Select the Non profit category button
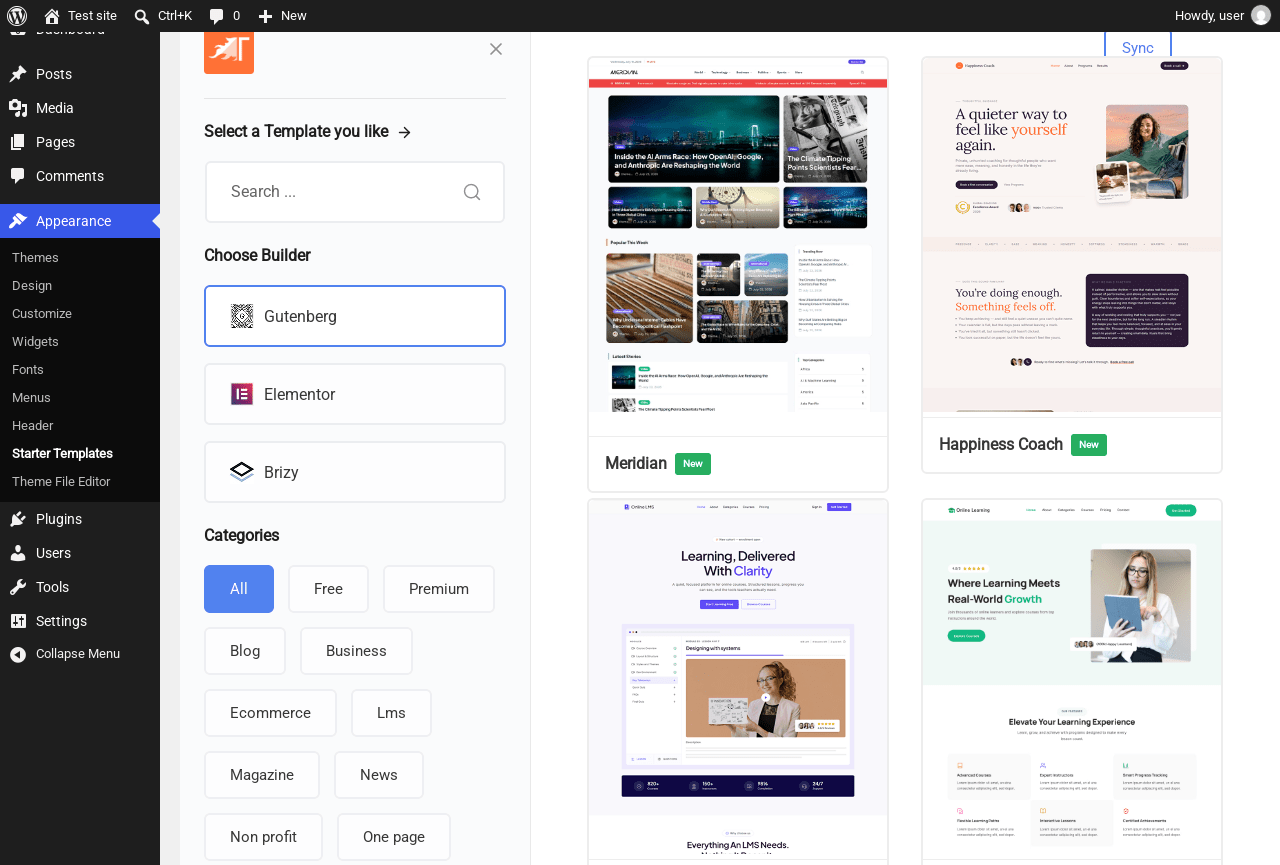Image resolution: width=1280 pixels, height=865 pixels. [263, 837]
